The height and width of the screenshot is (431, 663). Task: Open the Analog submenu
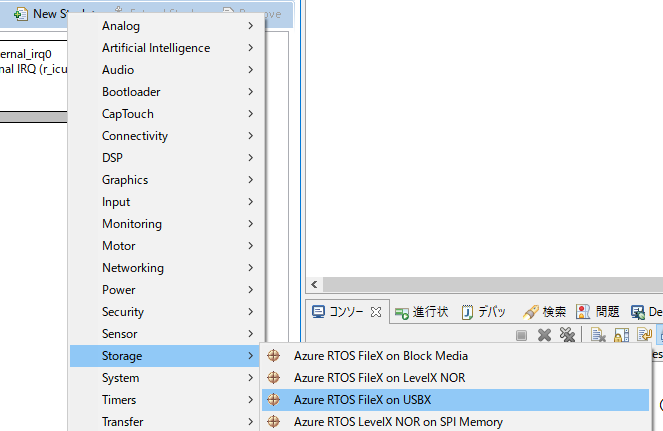pyautogui.click(x=164, y=26)
